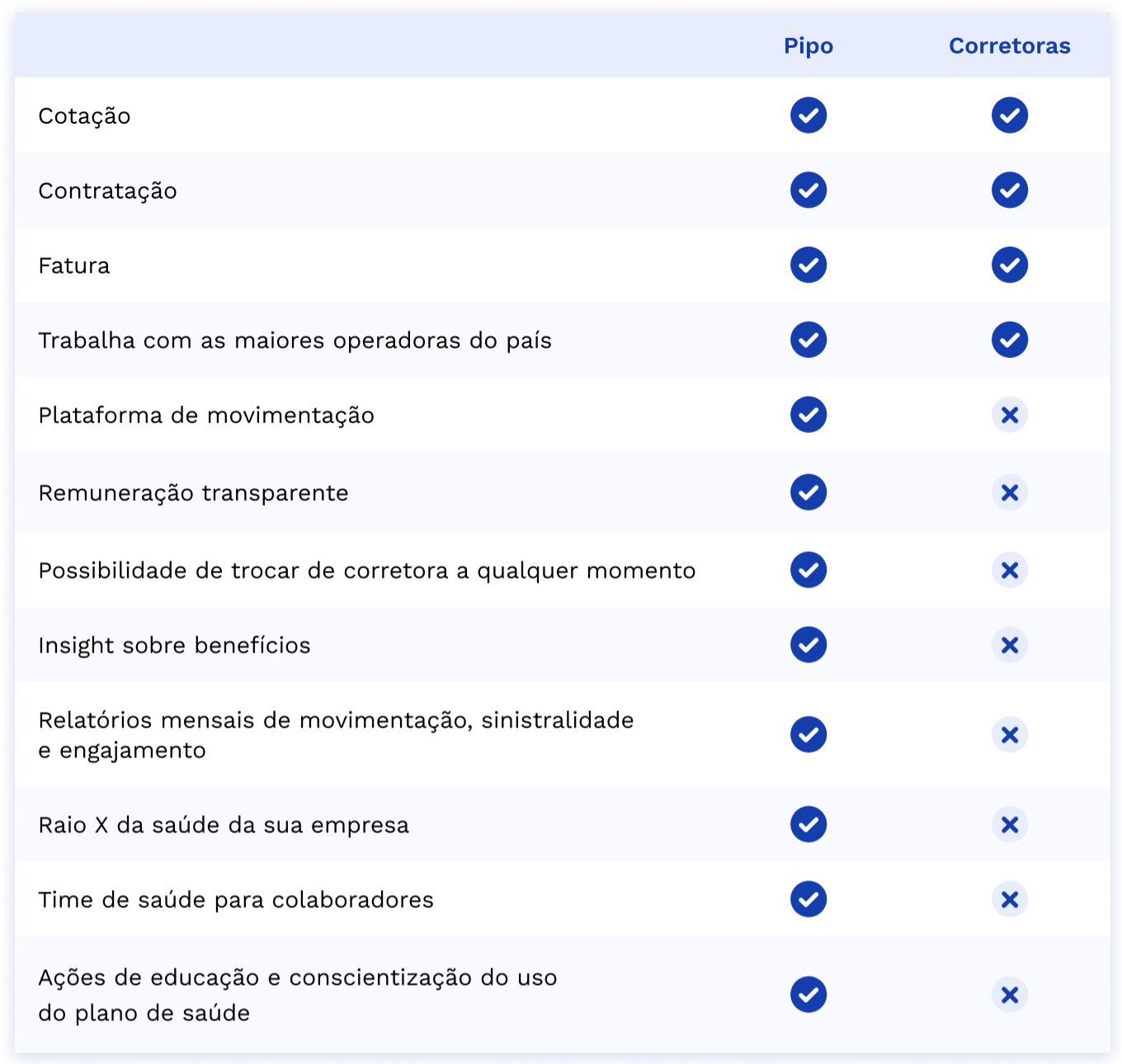Click the Pipo checkmark for Trabalha com as maiores operadoras

[x=808, y=340]
